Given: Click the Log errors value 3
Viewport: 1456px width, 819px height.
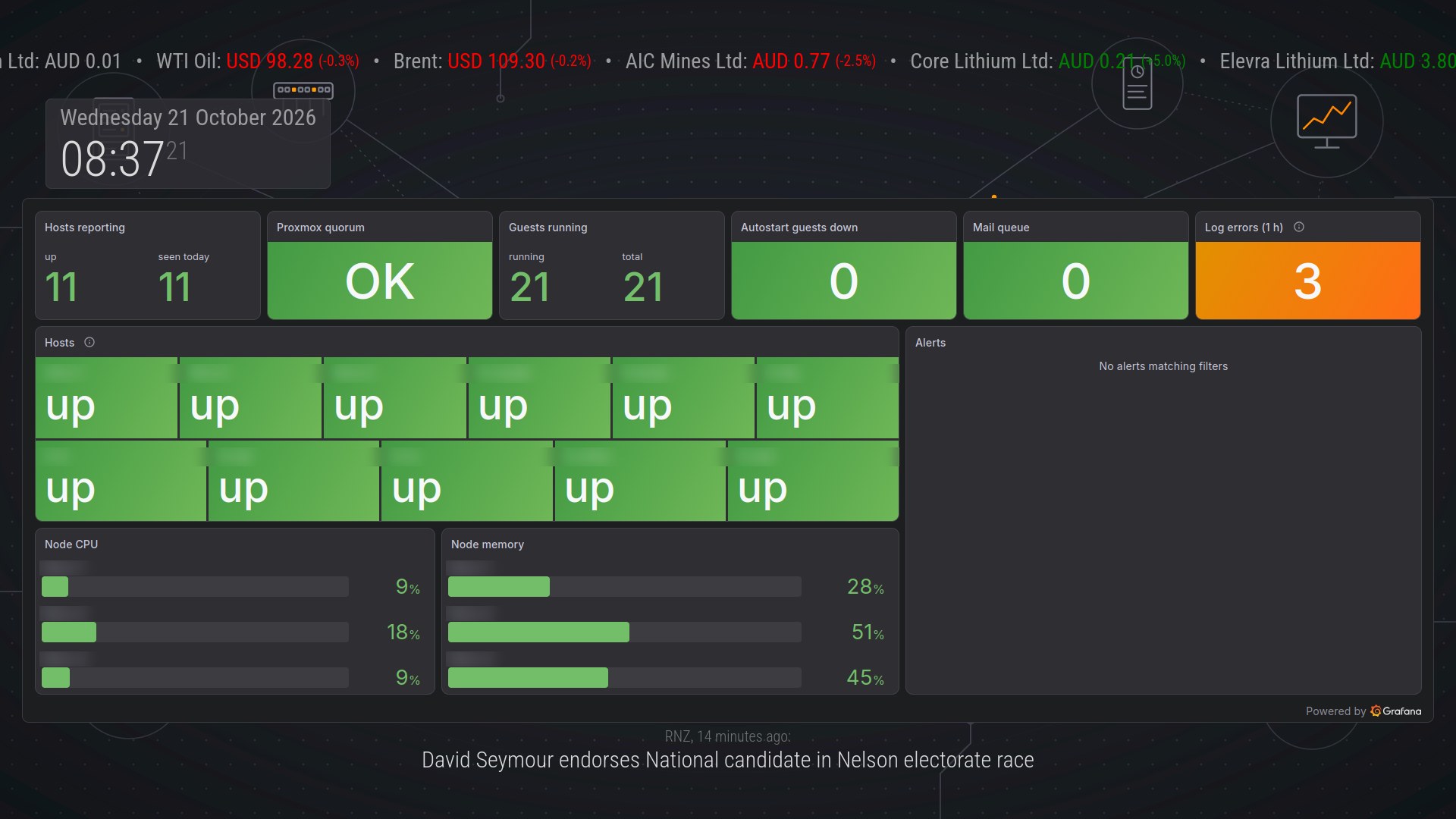Looking at the screenshot, I should 1307,281.
